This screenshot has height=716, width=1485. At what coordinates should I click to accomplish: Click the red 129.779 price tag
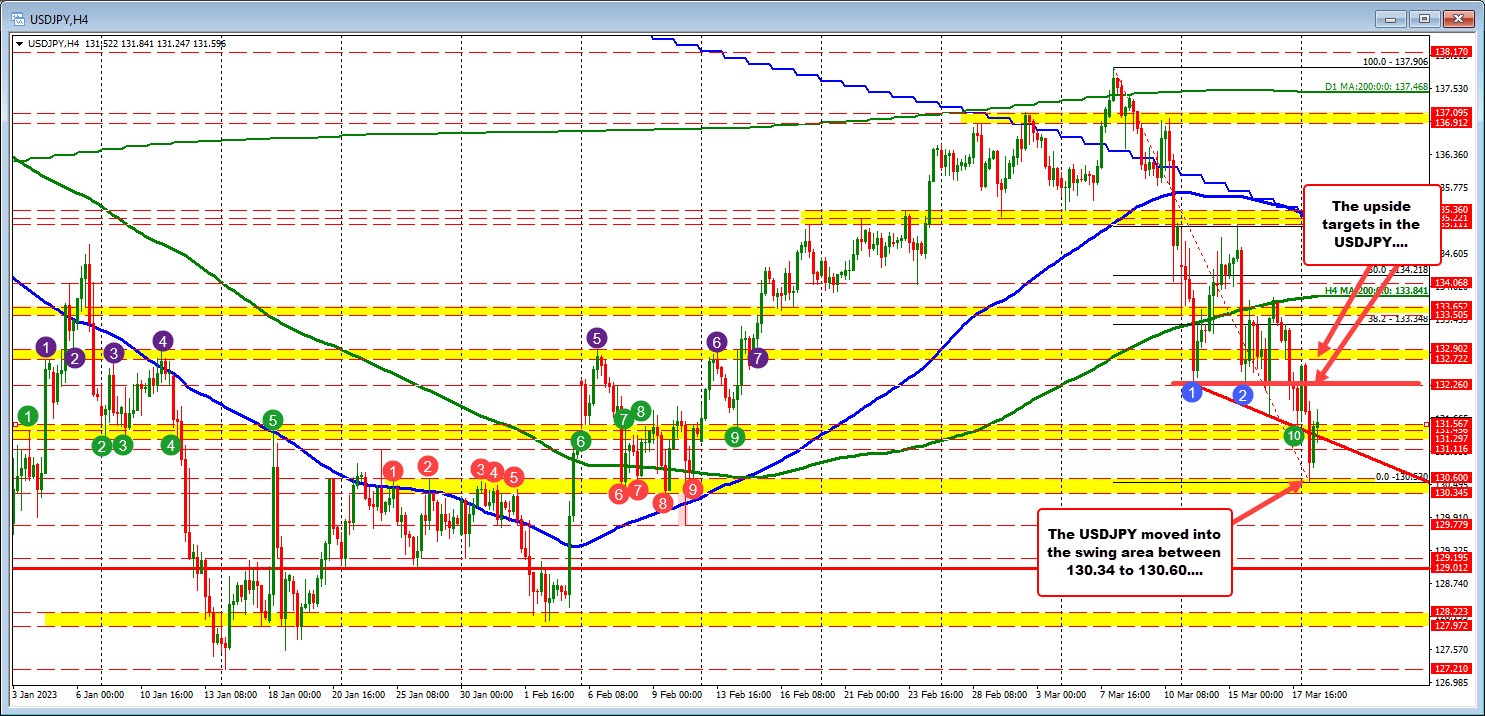tap(1450, 524)
